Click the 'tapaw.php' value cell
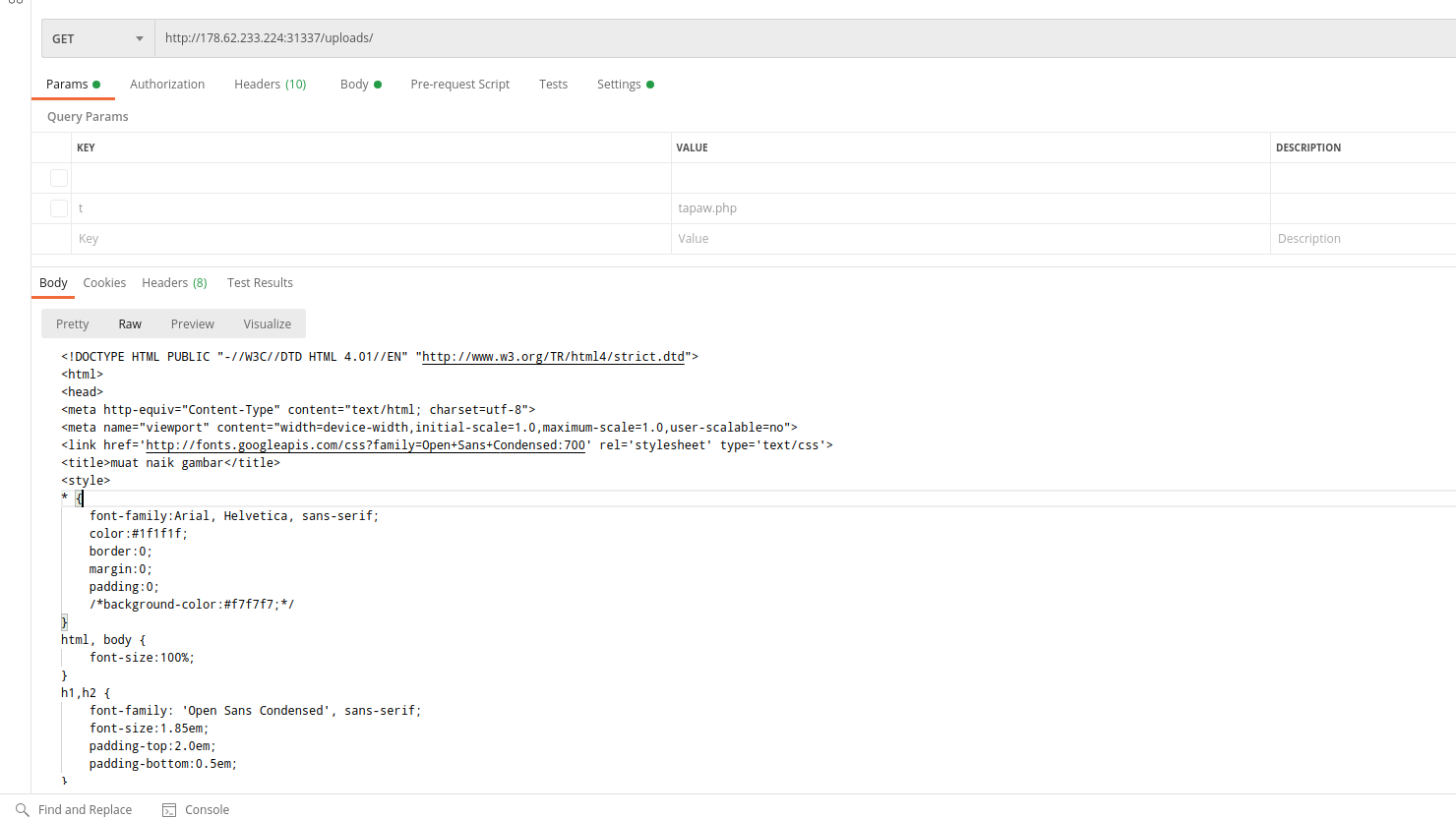 (x=970, y=208)
